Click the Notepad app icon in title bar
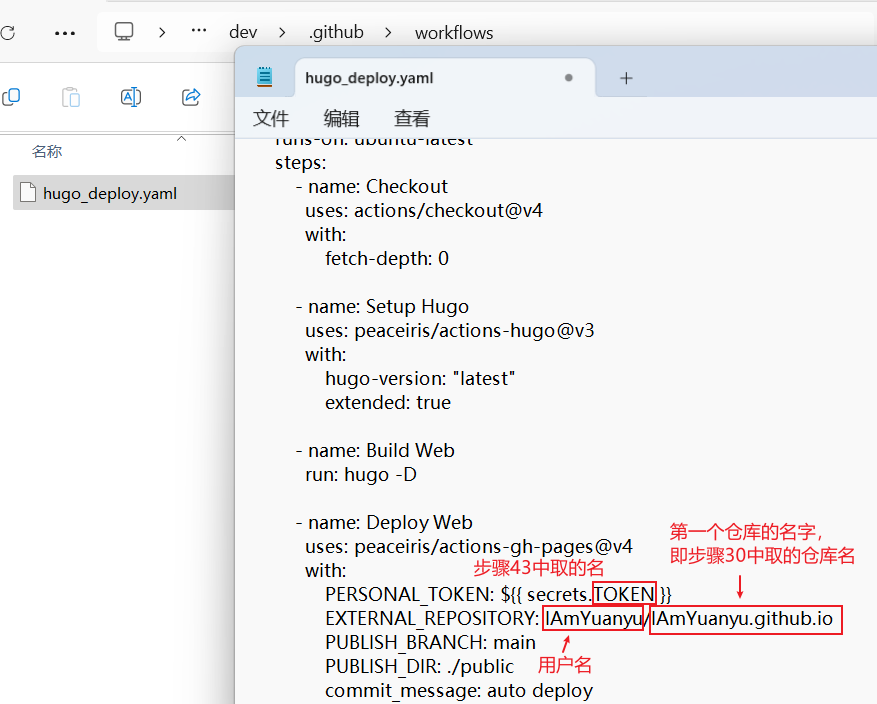The image size is (877, 704). 264,77
